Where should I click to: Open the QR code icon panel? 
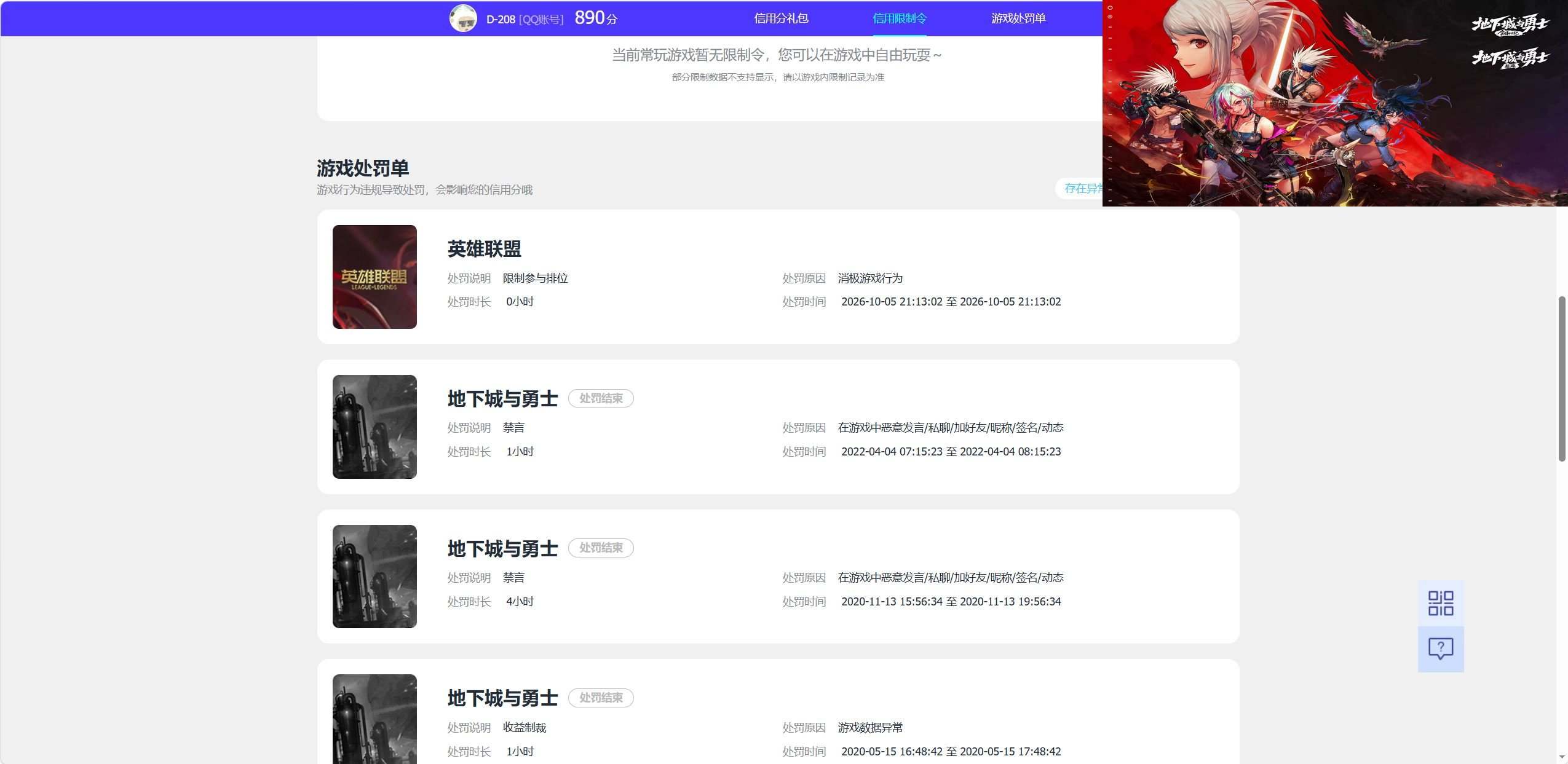[1441, 603]
